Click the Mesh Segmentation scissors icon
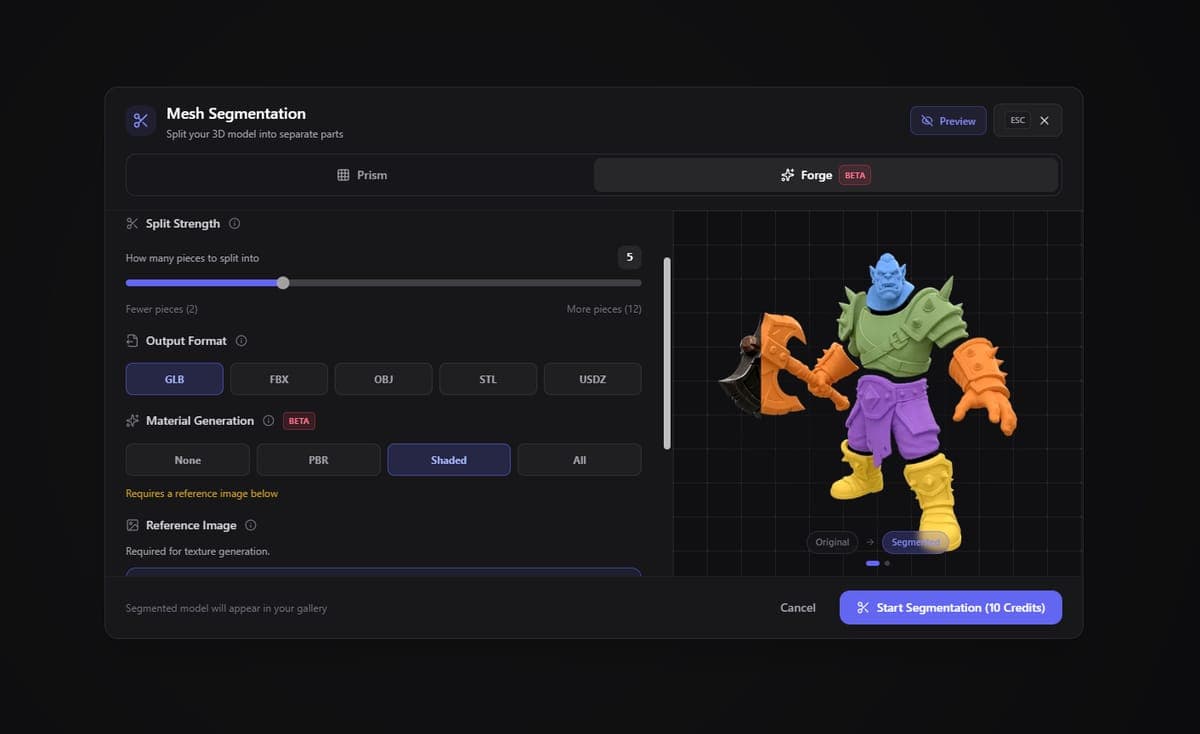Image resolution: width=1200 pixels, height=734 pixels. click(x=140, y=121)
